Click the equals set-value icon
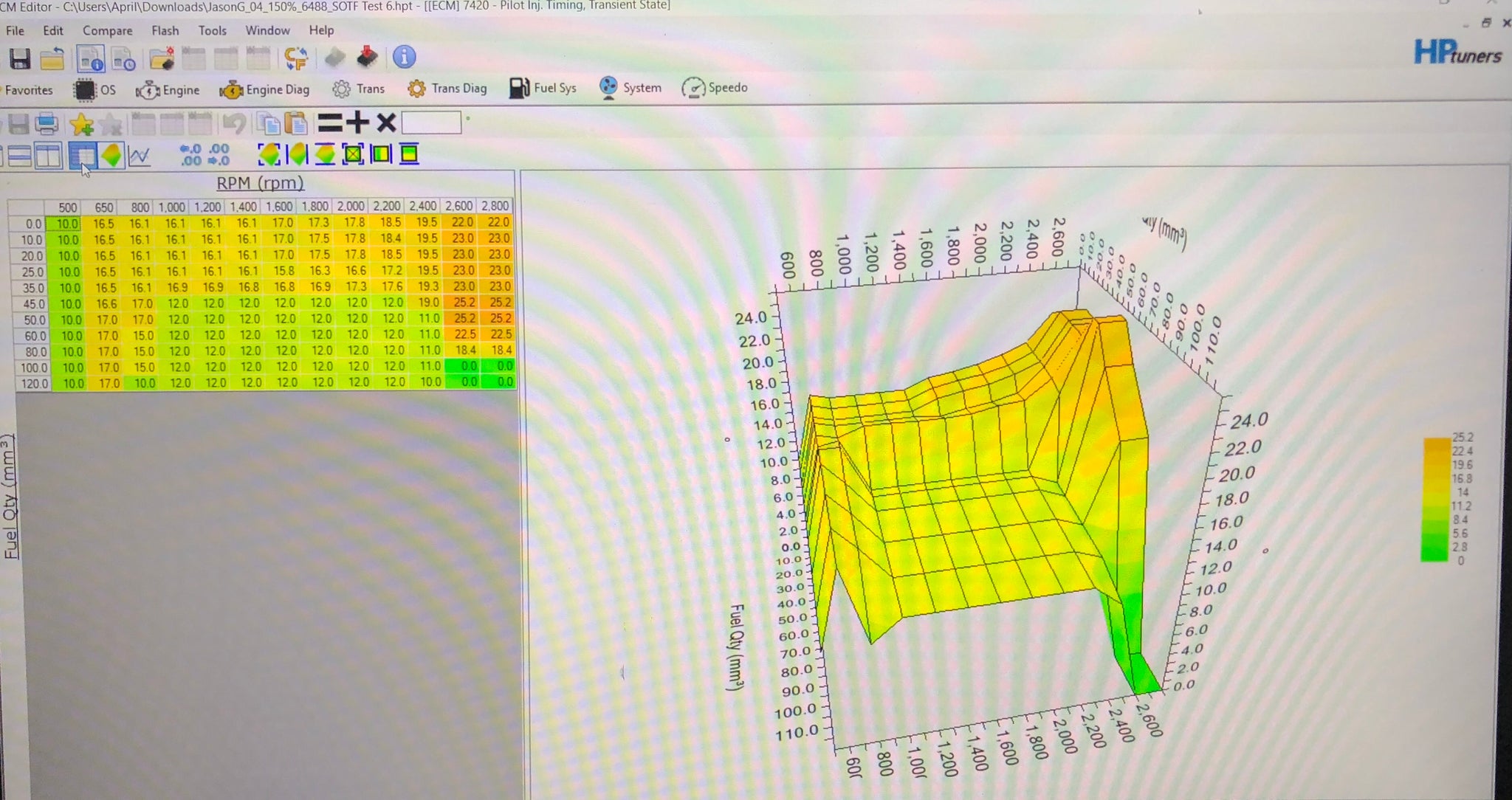Screen dimensions: 1512x800 coord(329,123)
